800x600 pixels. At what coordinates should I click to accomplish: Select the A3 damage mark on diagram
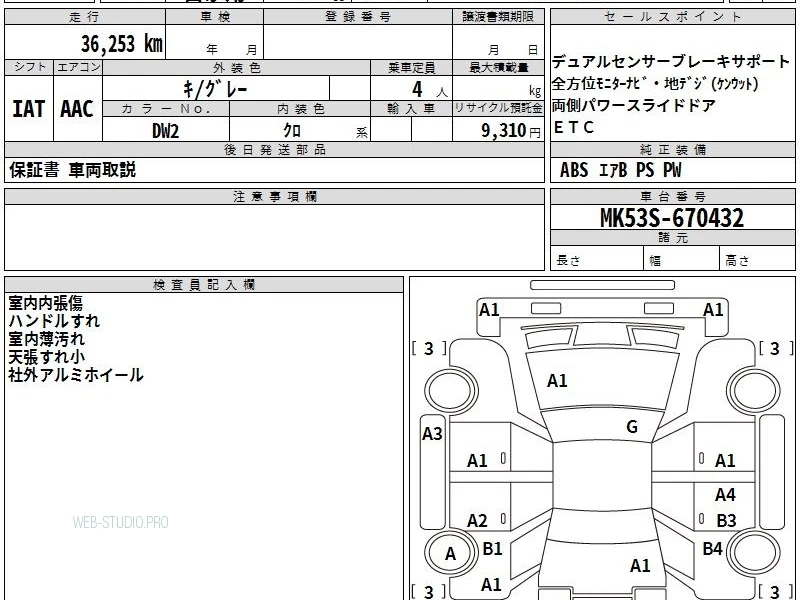point(432,434)
